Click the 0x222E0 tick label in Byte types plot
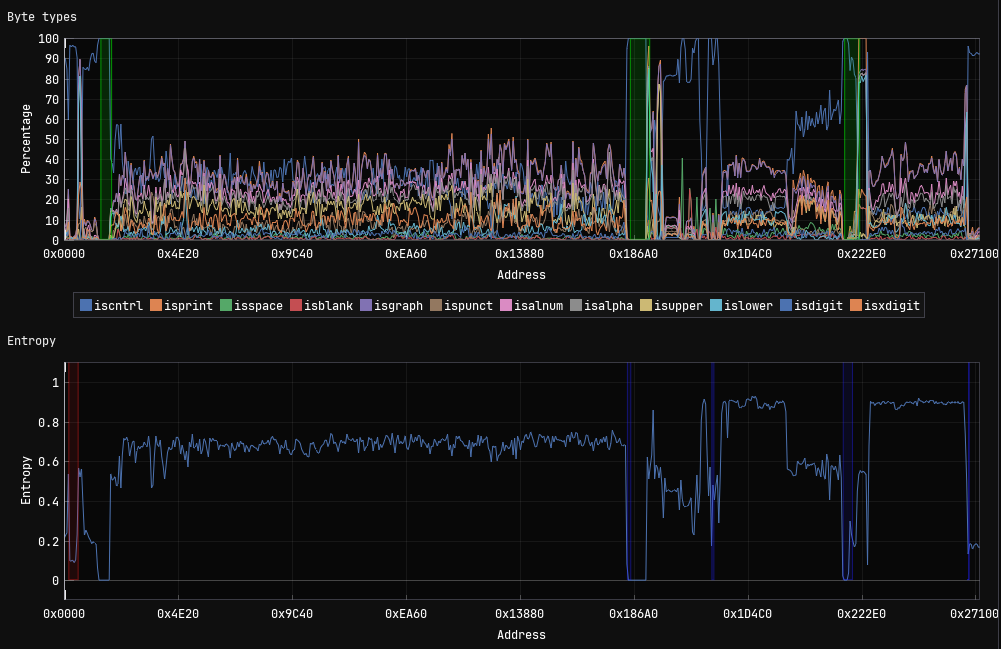1001x649 pixels. 862,254
